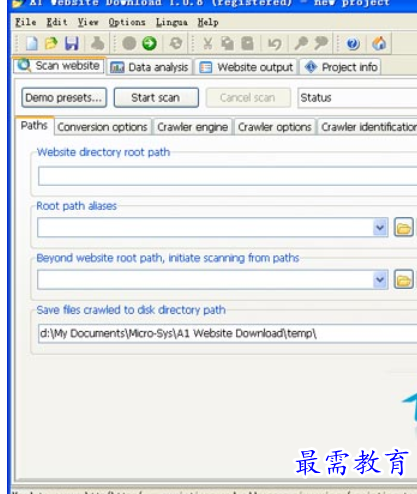The width and height of the screenshot is (417, 494).
Task: Select the Crawler engine sub-tab
Action: click(x=192, y=127)
